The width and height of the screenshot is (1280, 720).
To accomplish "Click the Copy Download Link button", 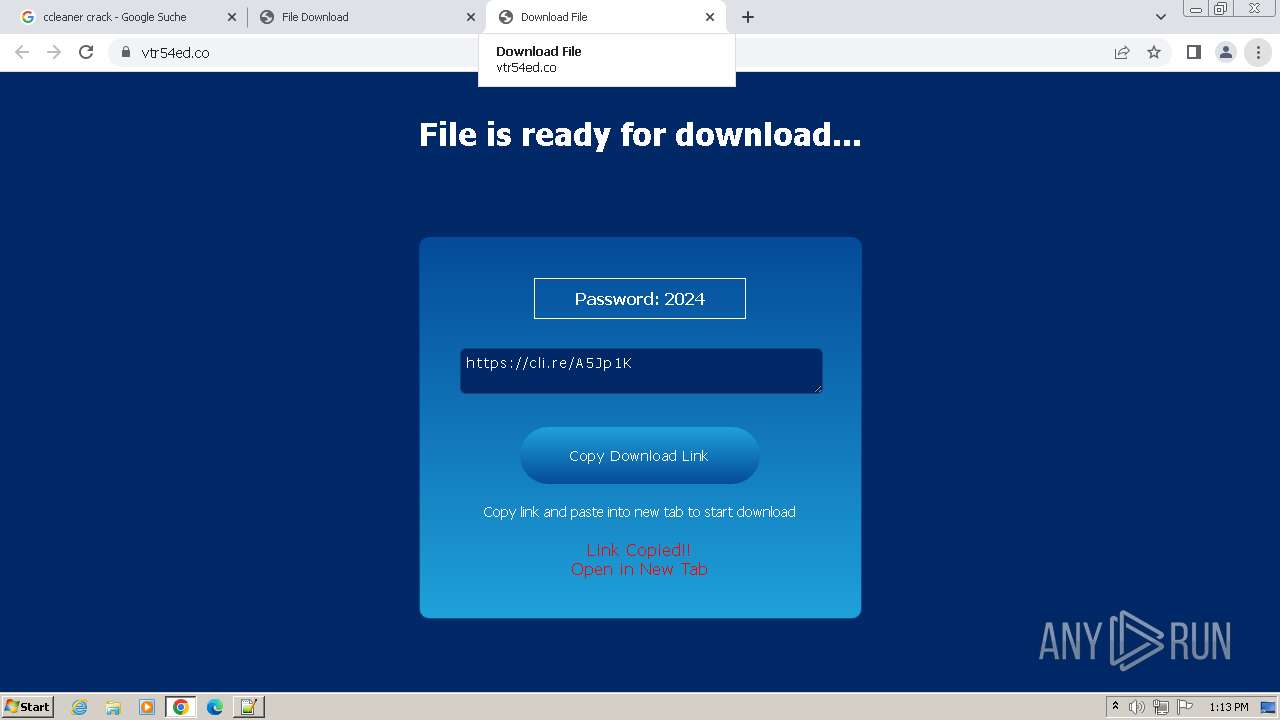I will pos(640,456).
